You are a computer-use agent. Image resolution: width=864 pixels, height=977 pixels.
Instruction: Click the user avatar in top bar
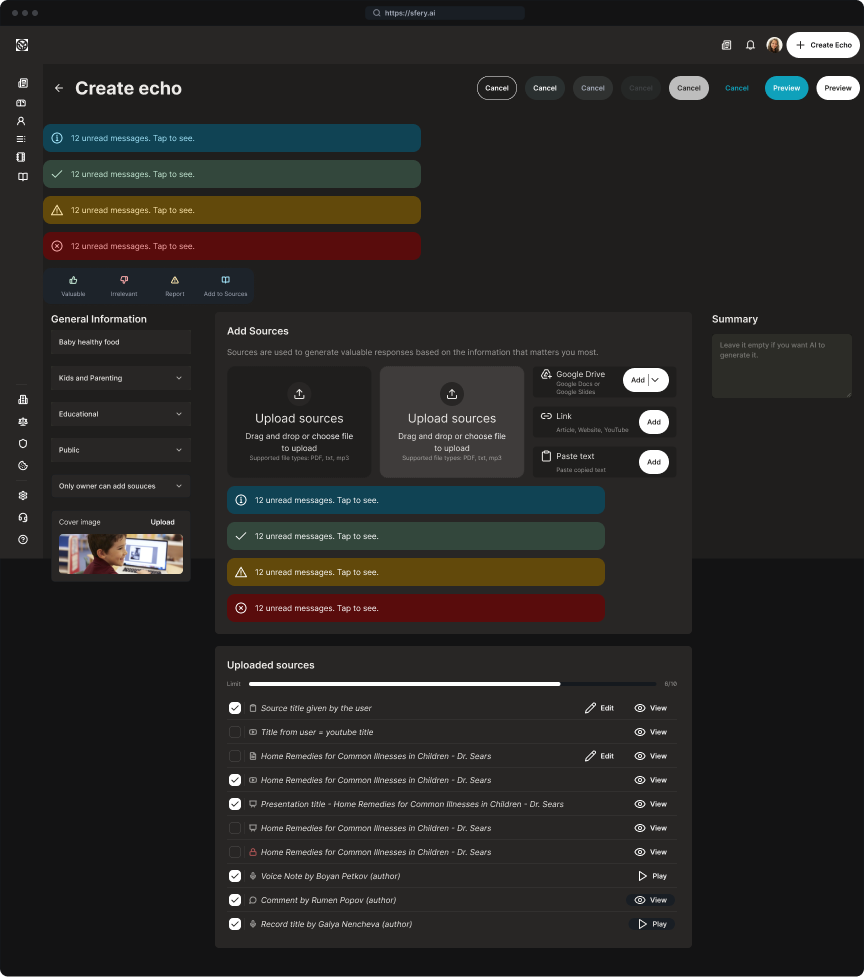click(774, 45)
